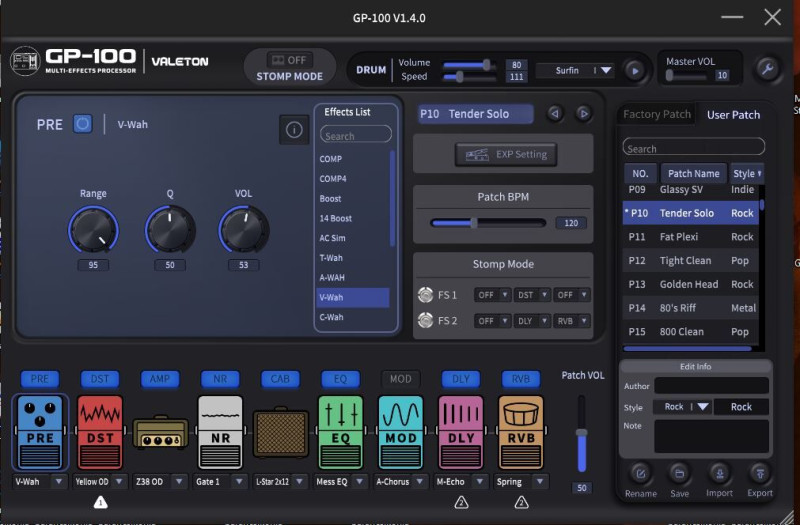Click footswitch 2 marker under M-Echo
Screen dimensions: 800x525
pyautogui.click(x=461, y=503)
